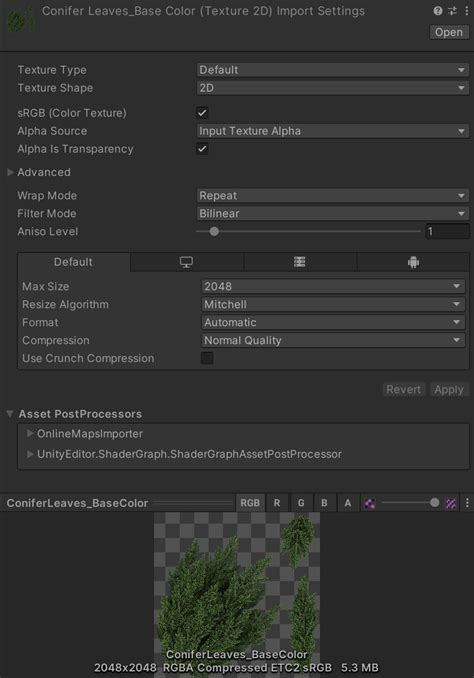The image size is (474, 678).
Task: Switch to the standalone PC platform tab
Action: 186,262
